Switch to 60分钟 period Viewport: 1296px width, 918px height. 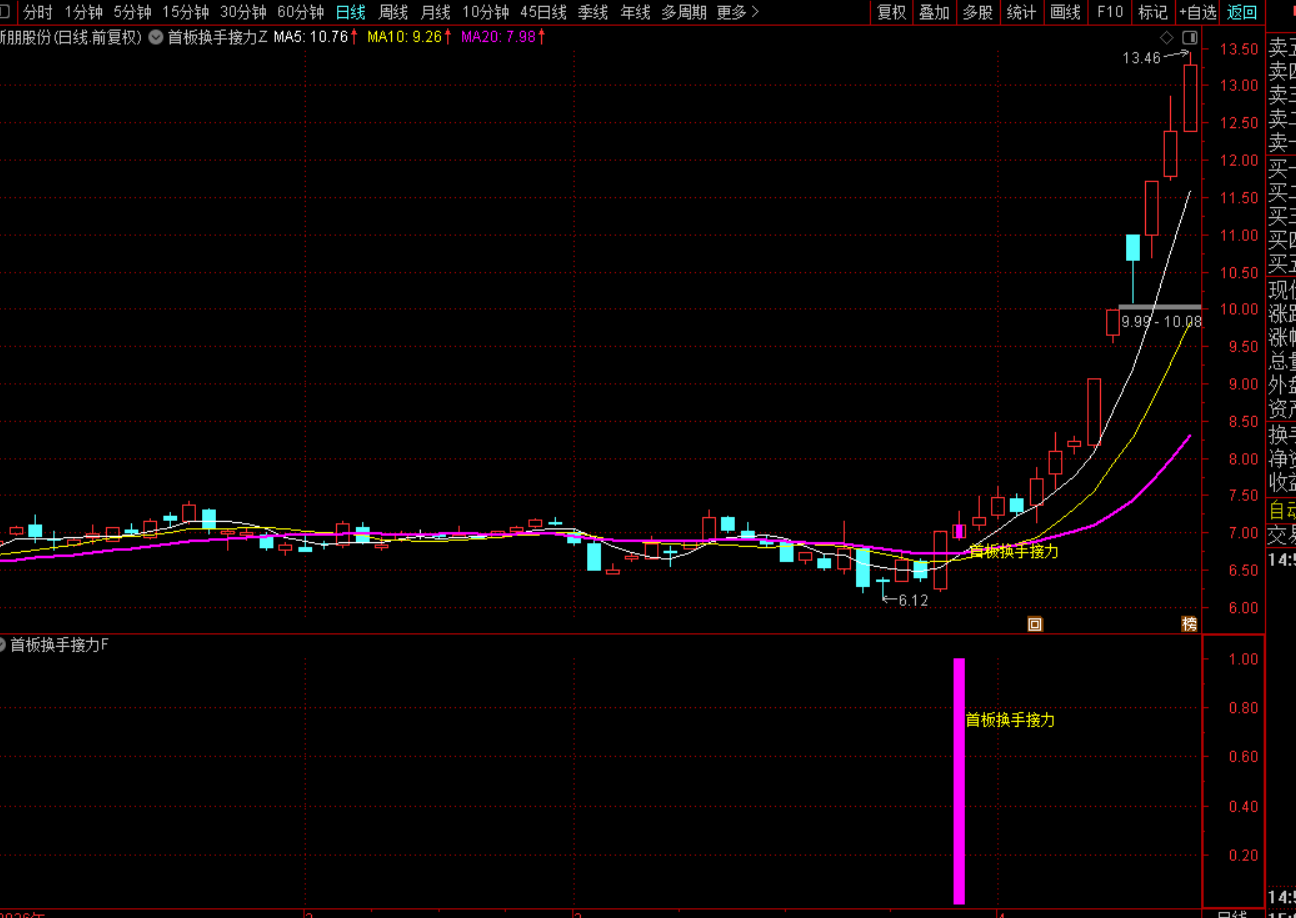click(x=301, y=12)
